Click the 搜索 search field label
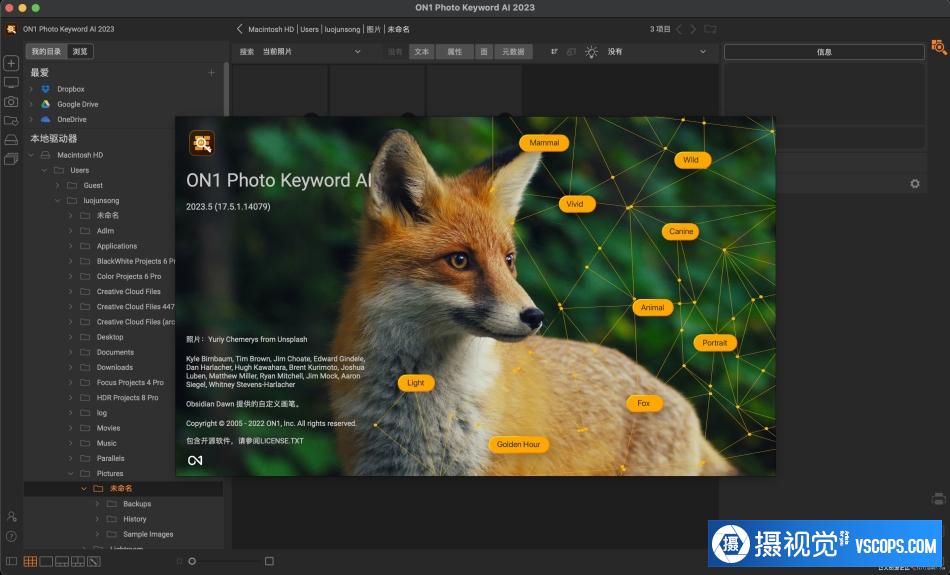This screenshot has height=575, width=950. [x=247, y=52]
